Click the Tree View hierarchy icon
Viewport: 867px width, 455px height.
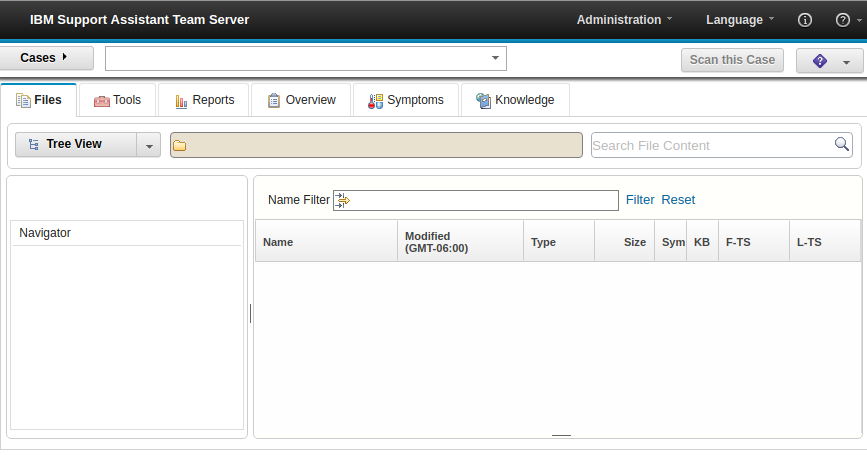tap(34, 144)
